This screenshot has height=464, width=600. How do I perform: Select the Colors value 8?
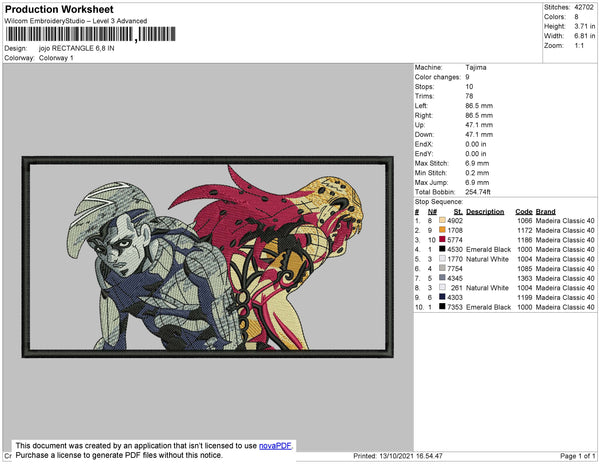[576, 17]
